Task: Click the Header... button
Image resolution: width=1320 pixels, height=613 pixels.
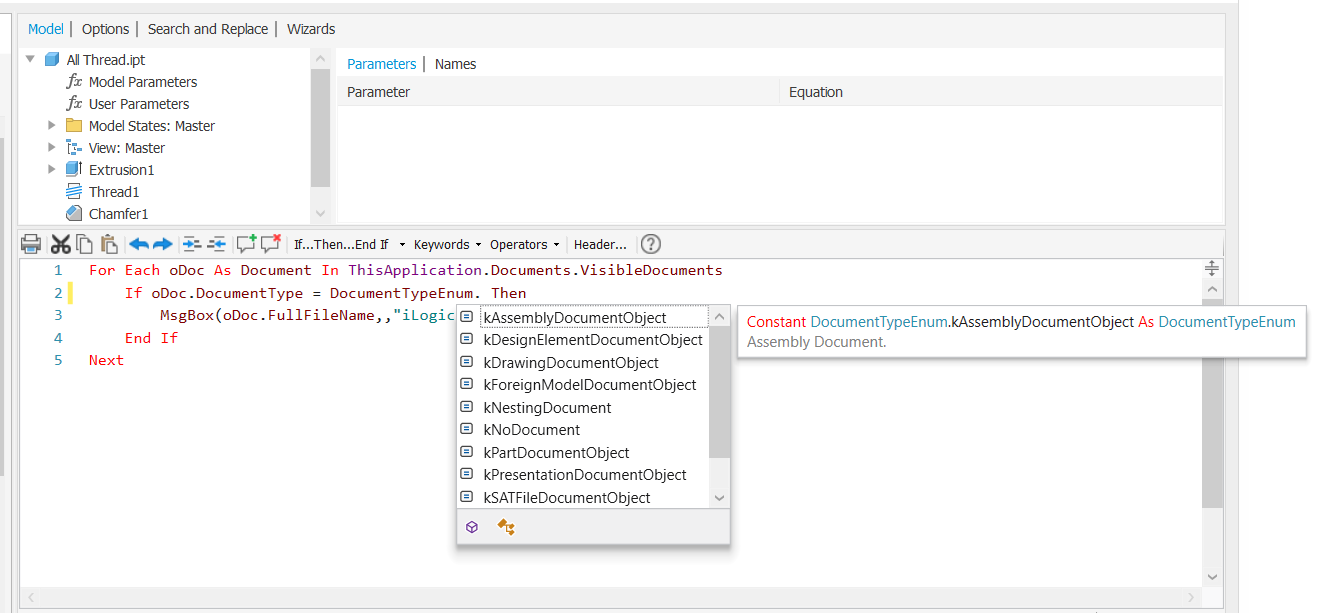Action: pyautogui.click(x=600, y=244)
